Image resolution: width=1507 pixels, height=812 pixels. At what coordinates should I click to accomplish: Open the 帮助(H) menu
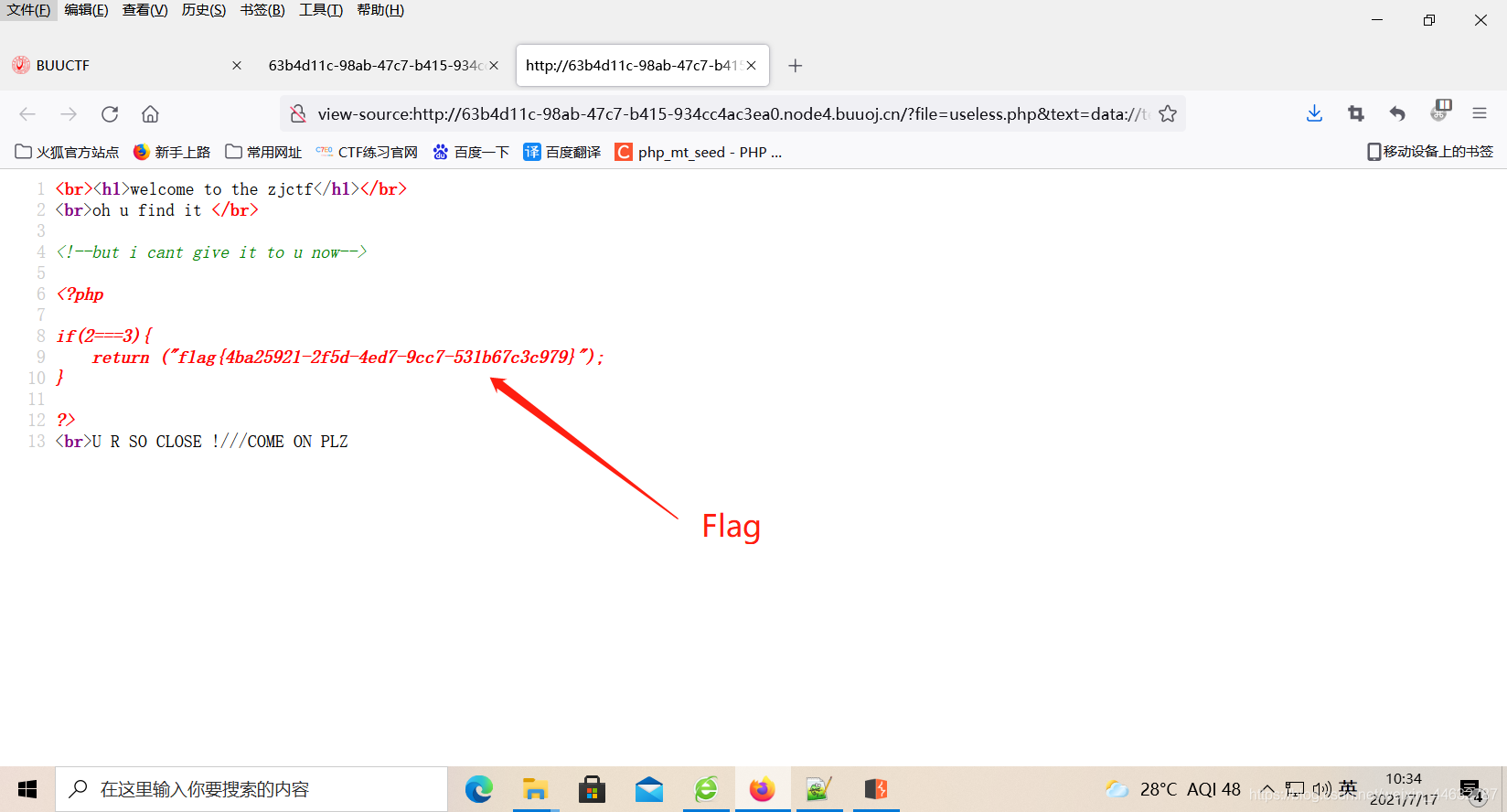[x=380, y=10]
